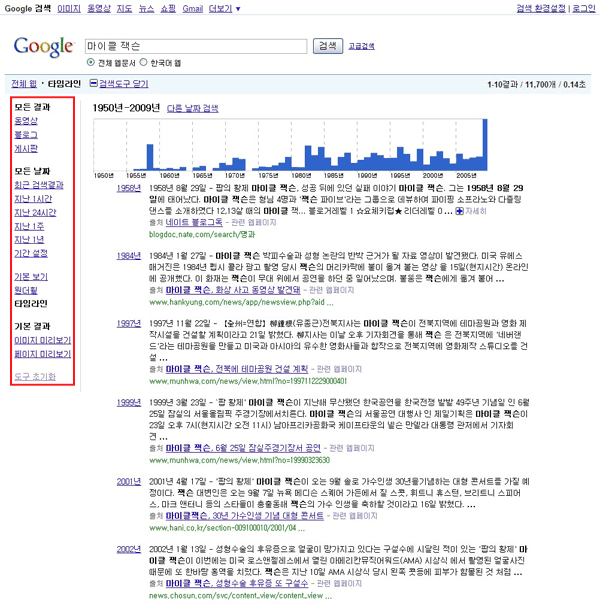Image resolution: width=600 pixels, height=606 pixels.
Task: Close search tools via 검색도구 닫기
Action: [124, 83]
